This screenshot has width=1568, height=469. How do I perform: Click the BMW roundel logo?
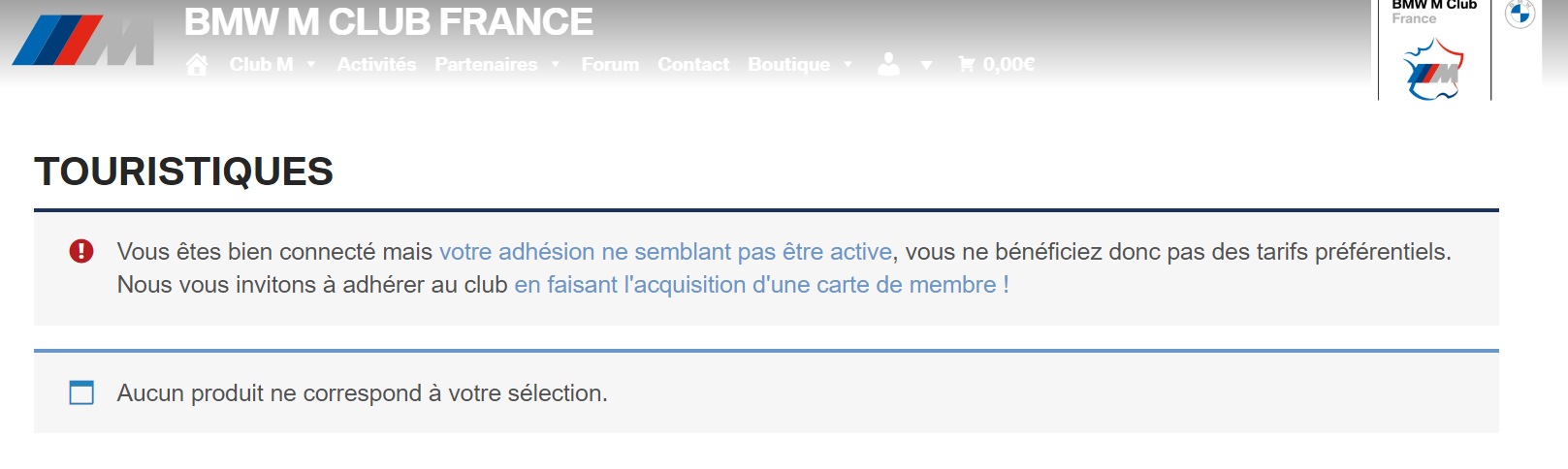1520,14
